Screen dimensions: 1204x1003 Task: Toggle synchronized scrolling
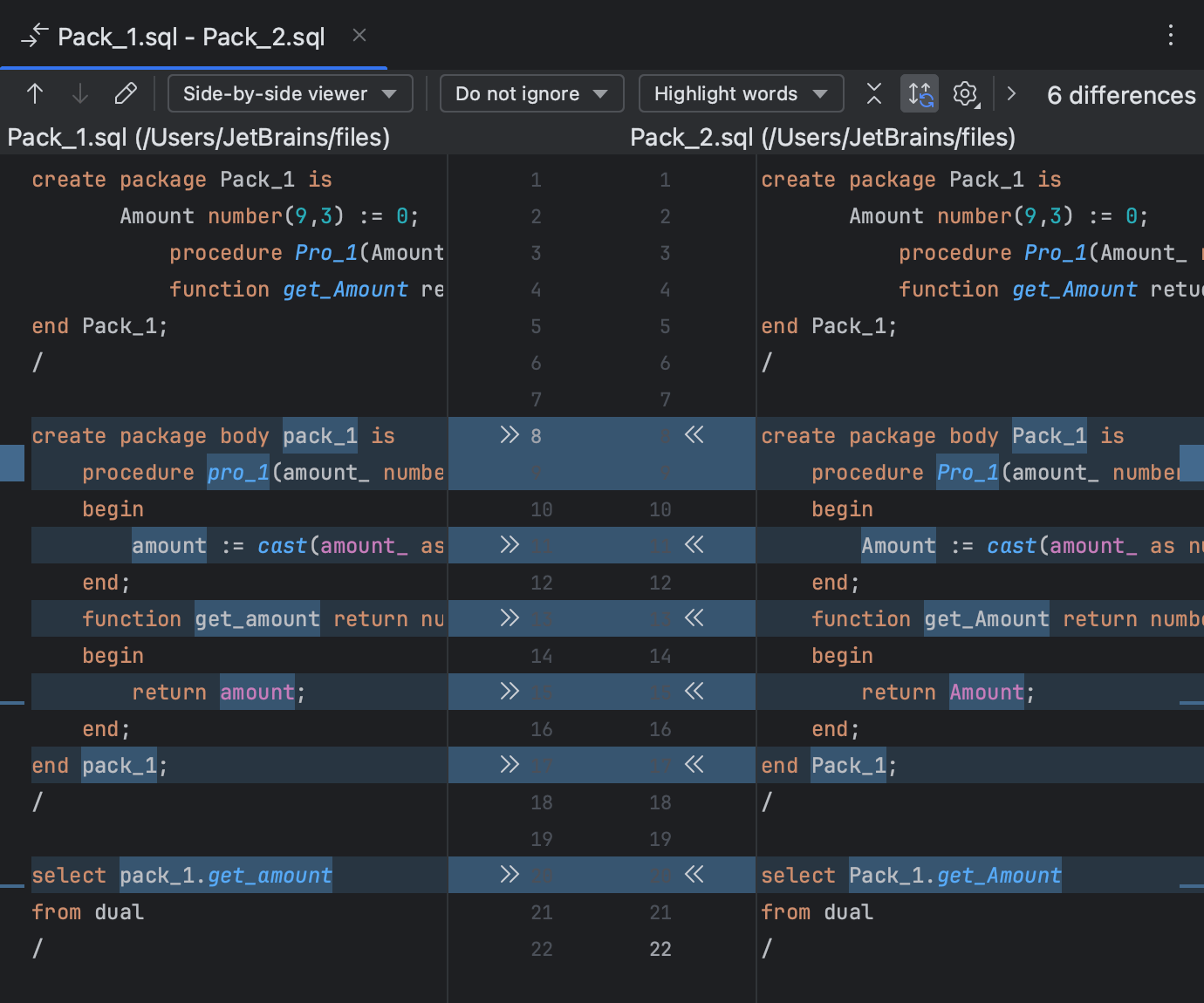(920, 93)
